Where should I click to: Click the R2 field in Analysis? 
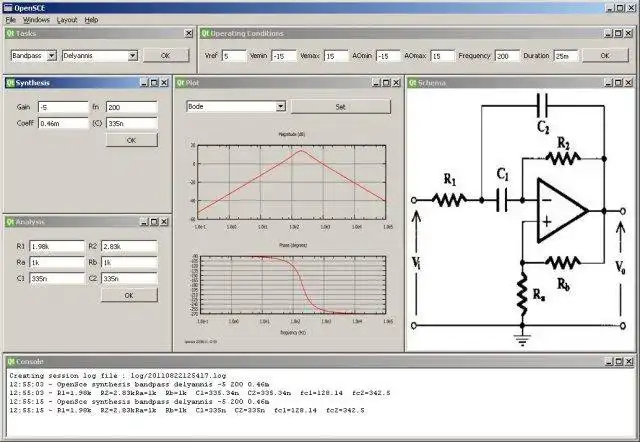click(x=129, y=247)
